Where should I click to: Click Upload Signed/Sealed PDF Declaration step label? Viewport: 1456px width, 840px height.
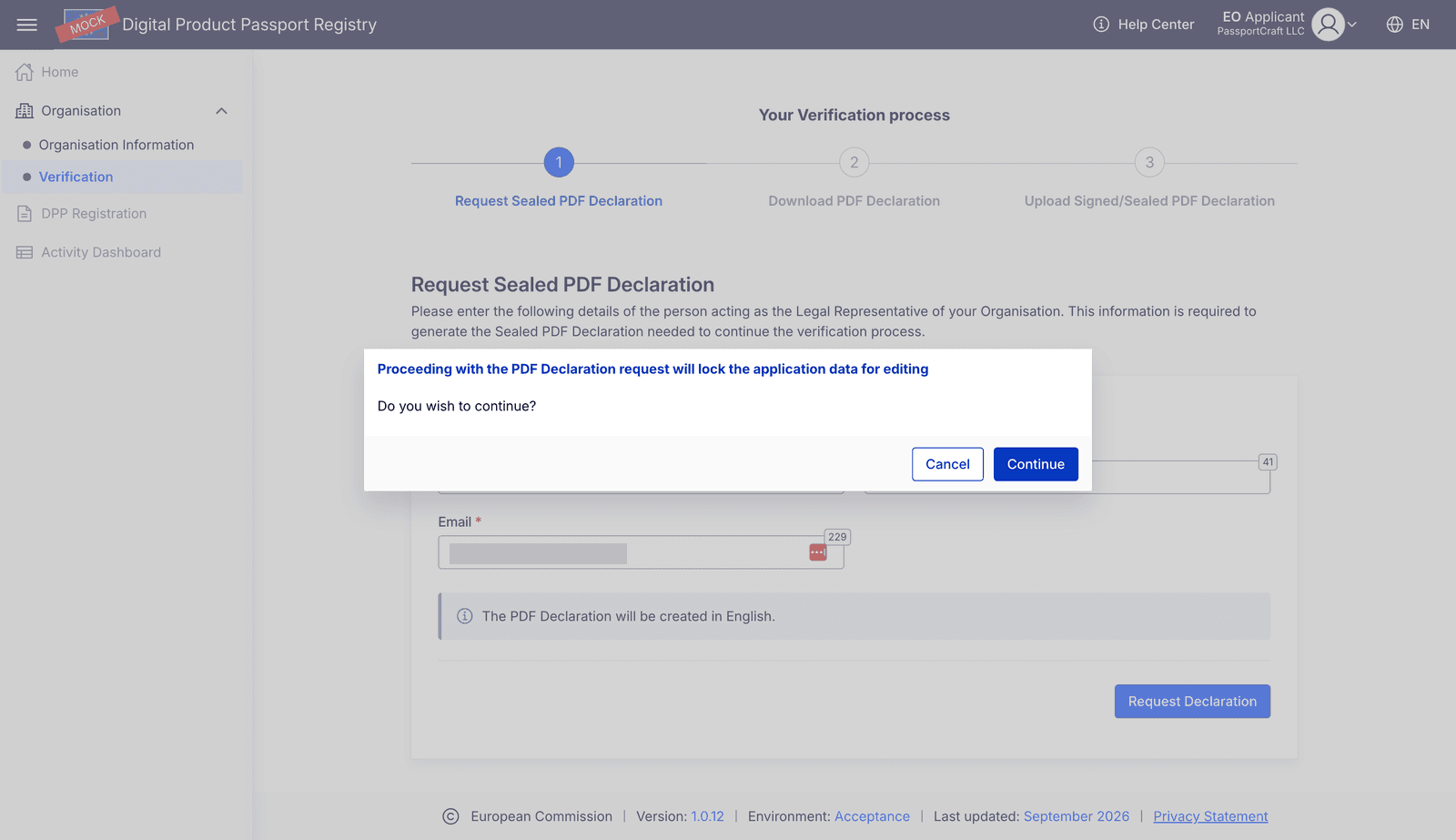(1149, 201)
